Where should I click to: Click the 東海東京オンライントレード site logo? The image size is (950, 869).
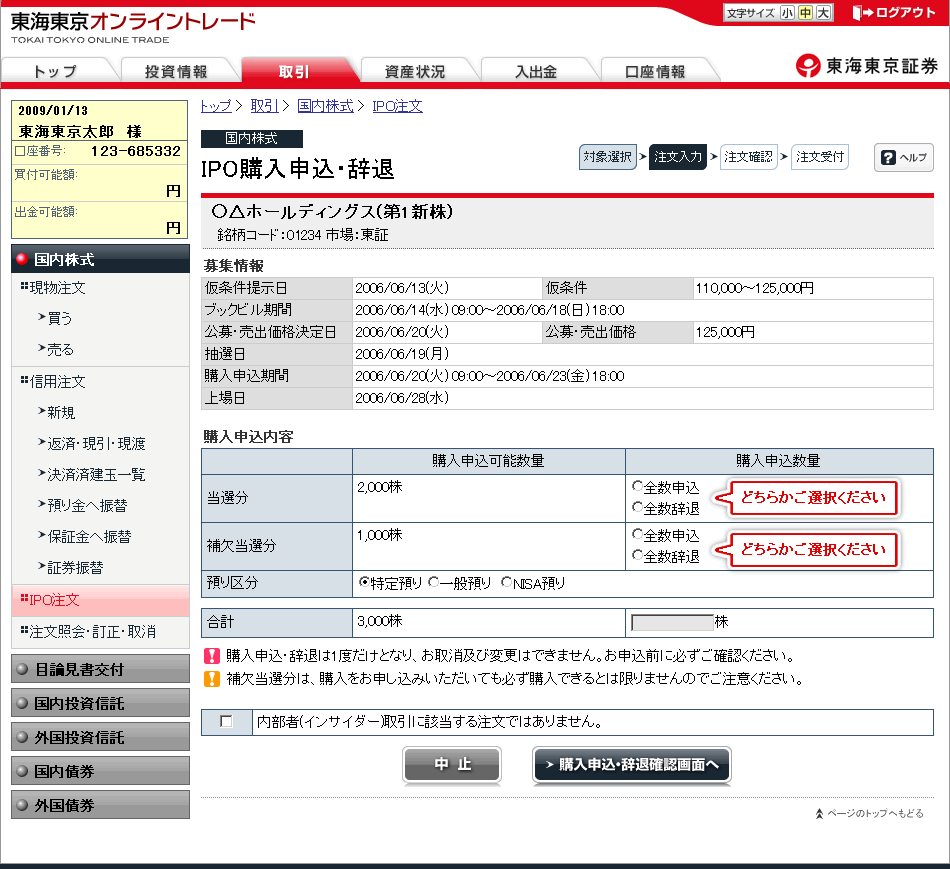[133, 27]
